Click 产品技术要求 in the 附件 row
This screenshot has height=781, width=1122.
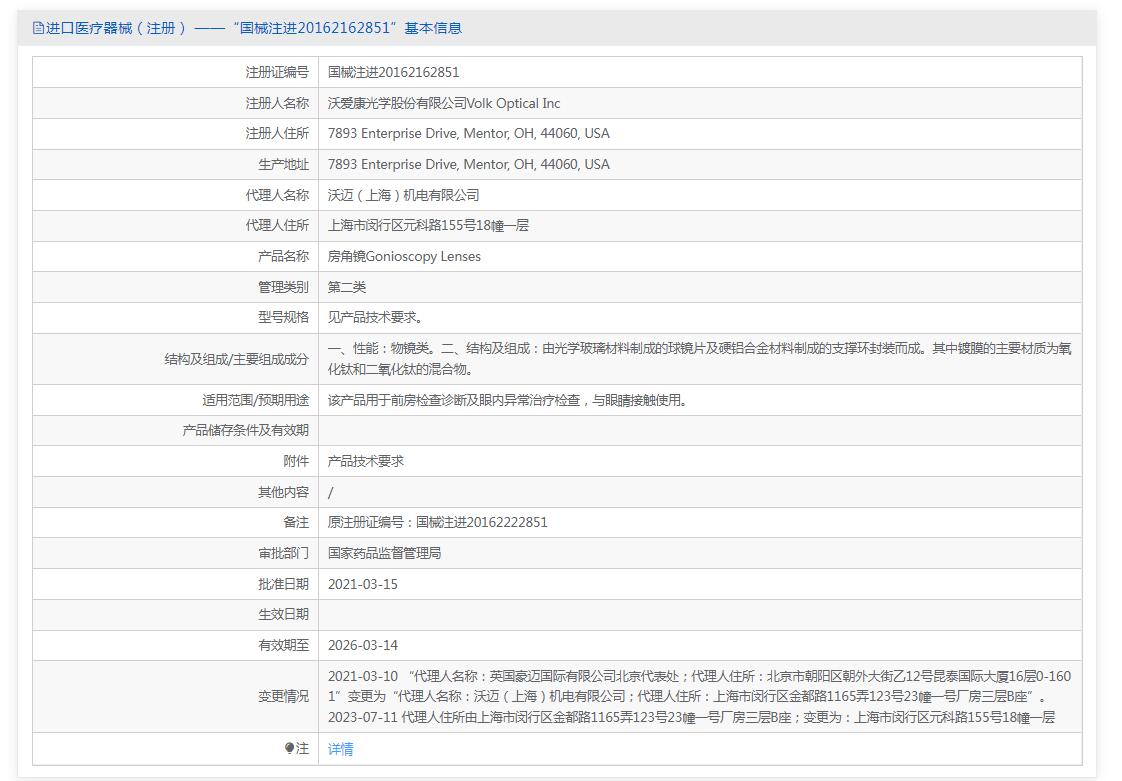pos(366,462)
